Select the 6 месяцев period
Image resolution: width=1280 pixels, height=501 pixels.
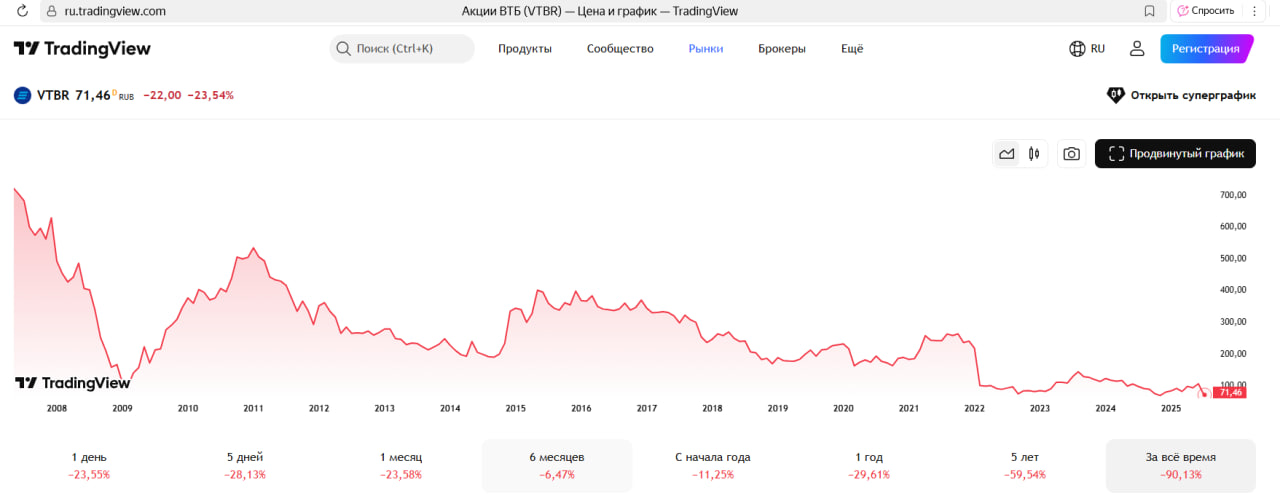557,465
